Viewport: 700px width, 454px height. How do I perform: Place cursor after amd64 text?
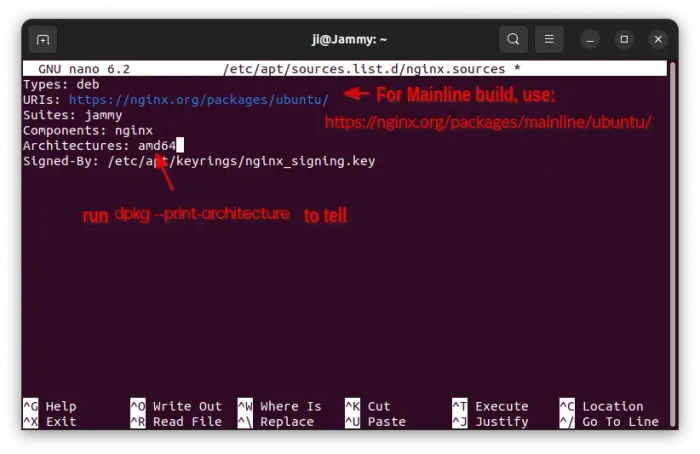[x=179, y=146]
